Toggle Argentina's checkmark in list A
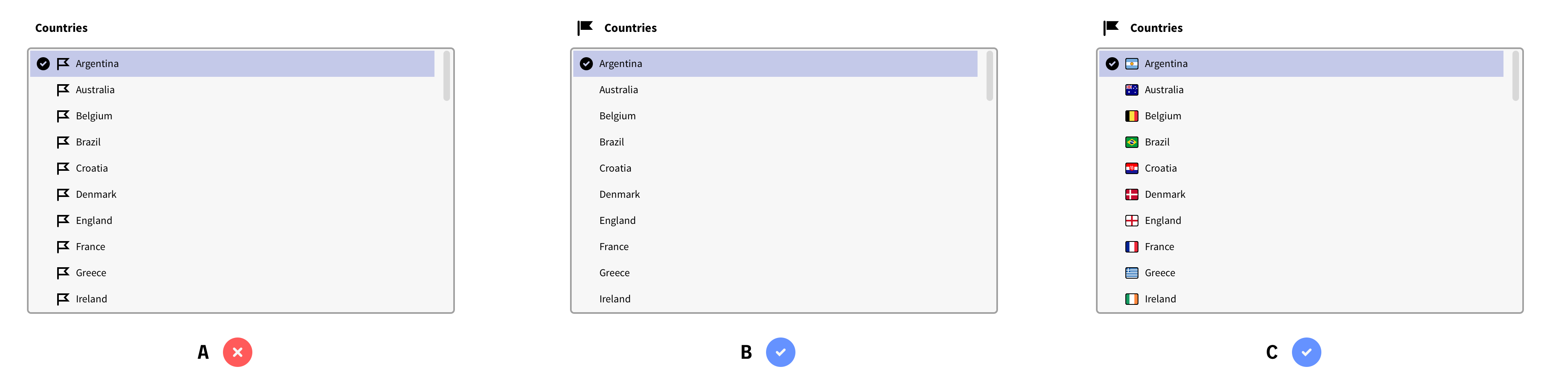 [43, 64]
